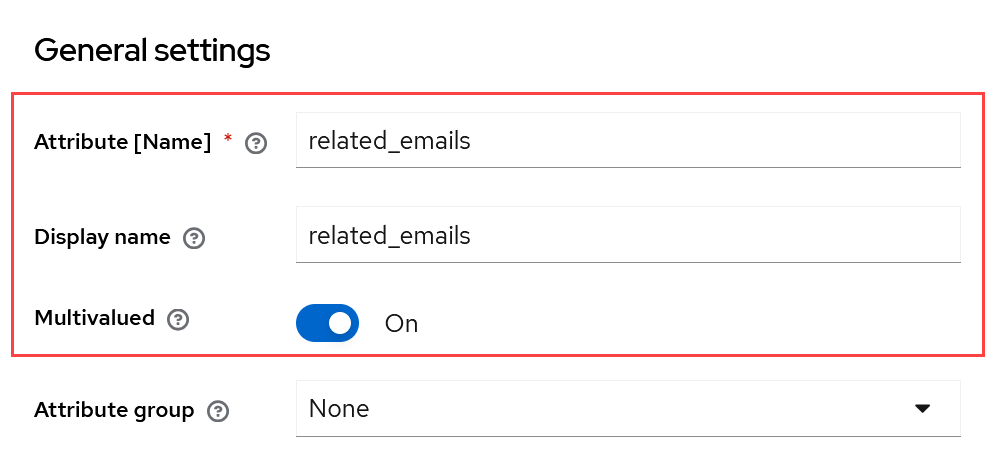1005x471 pixels.
Task: Click the question mark icon next to Multivalued
Action: 178,320
